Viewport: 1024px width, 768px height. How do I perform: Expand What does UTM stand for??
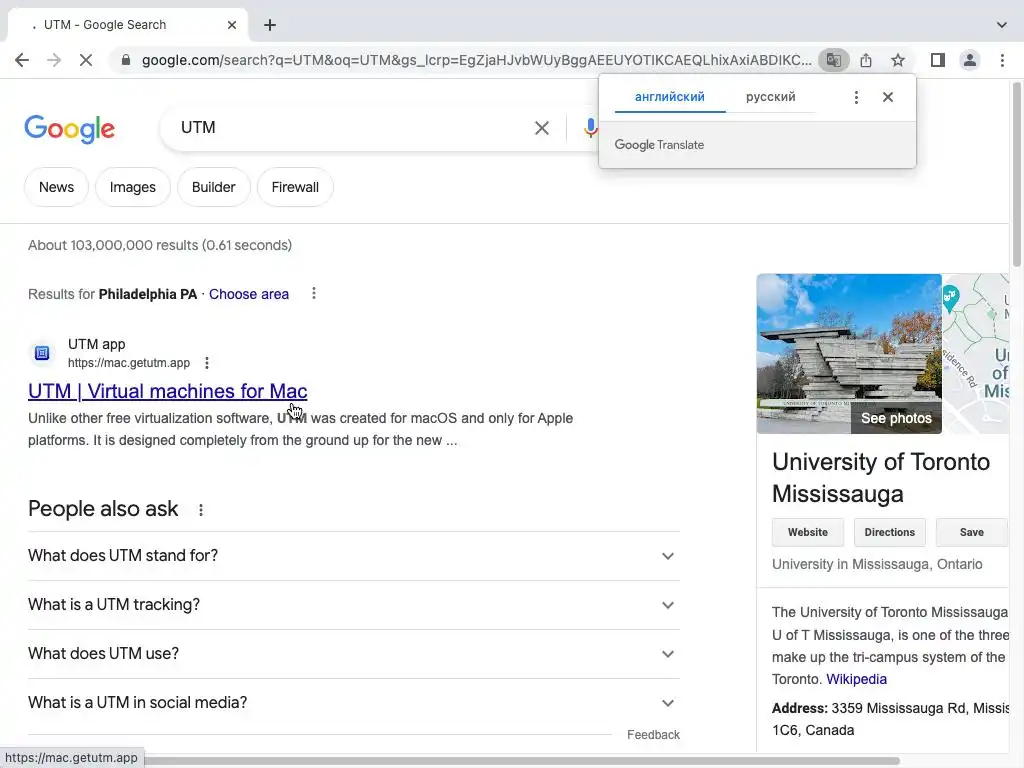click(353, 556)
